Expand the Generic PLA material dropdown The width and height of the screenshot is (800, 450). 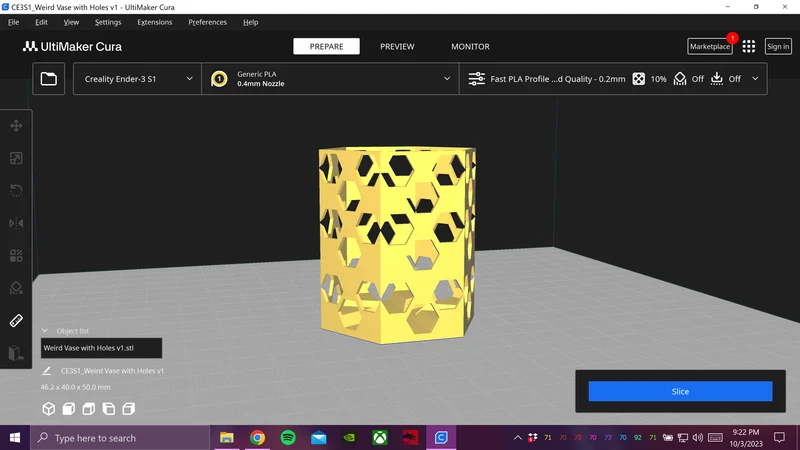[330, 79]
